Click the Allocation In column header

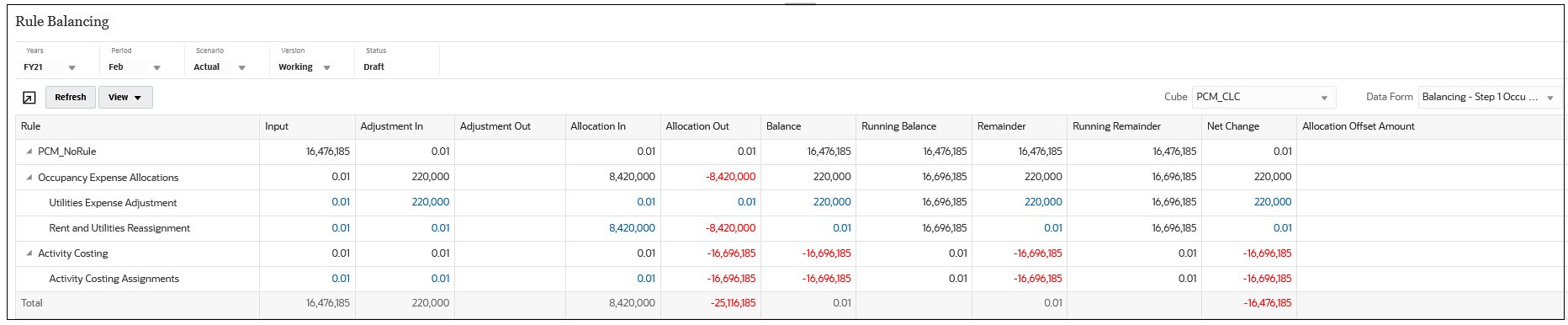[613, 126]
